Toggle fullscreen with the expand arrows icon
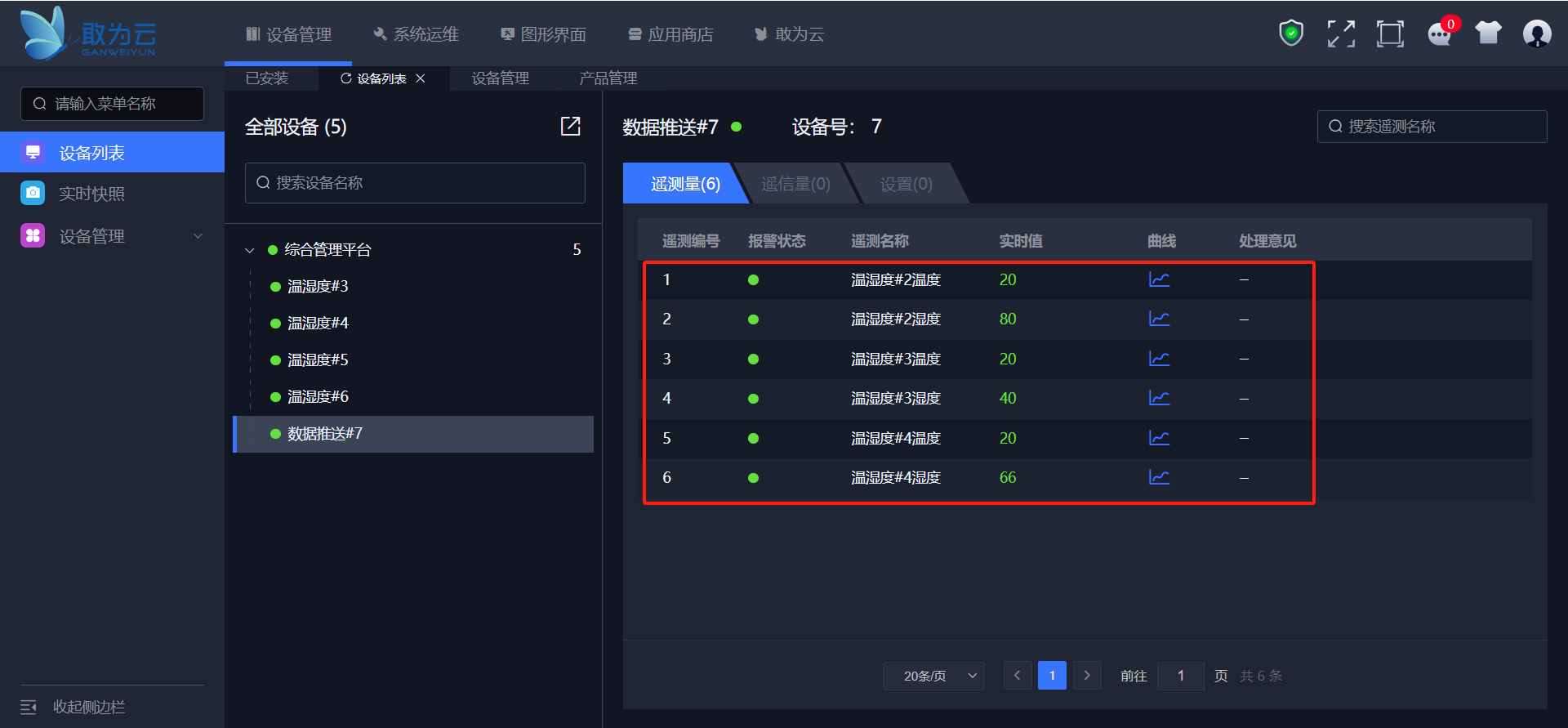The image size is (1568, 728). point(1341,33)
